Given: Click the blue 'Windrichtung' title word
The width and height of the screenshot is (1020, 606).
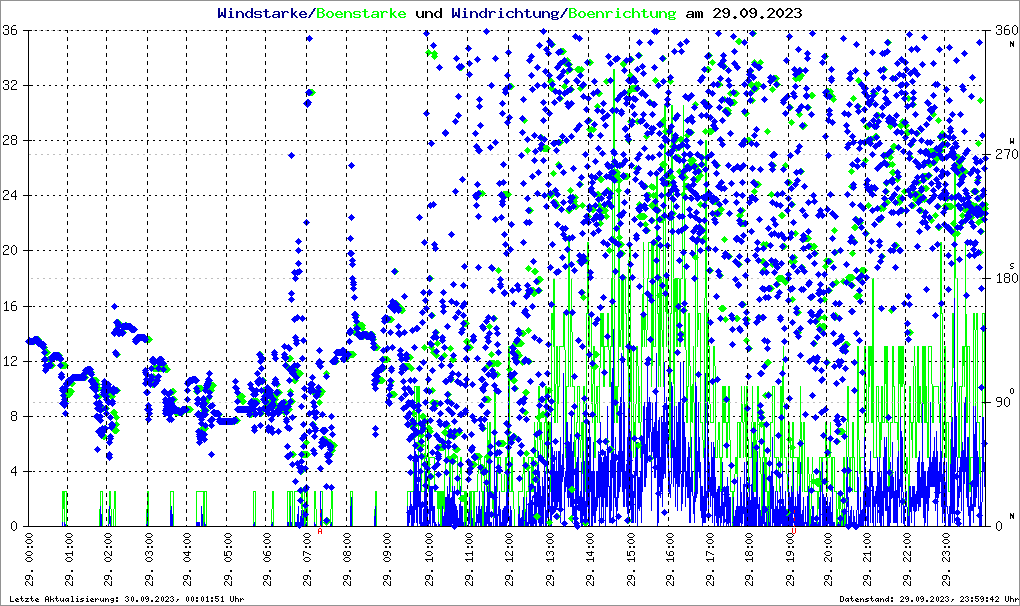Looking at the screenshot, I should pyautogui.click(x=505, y=13).
